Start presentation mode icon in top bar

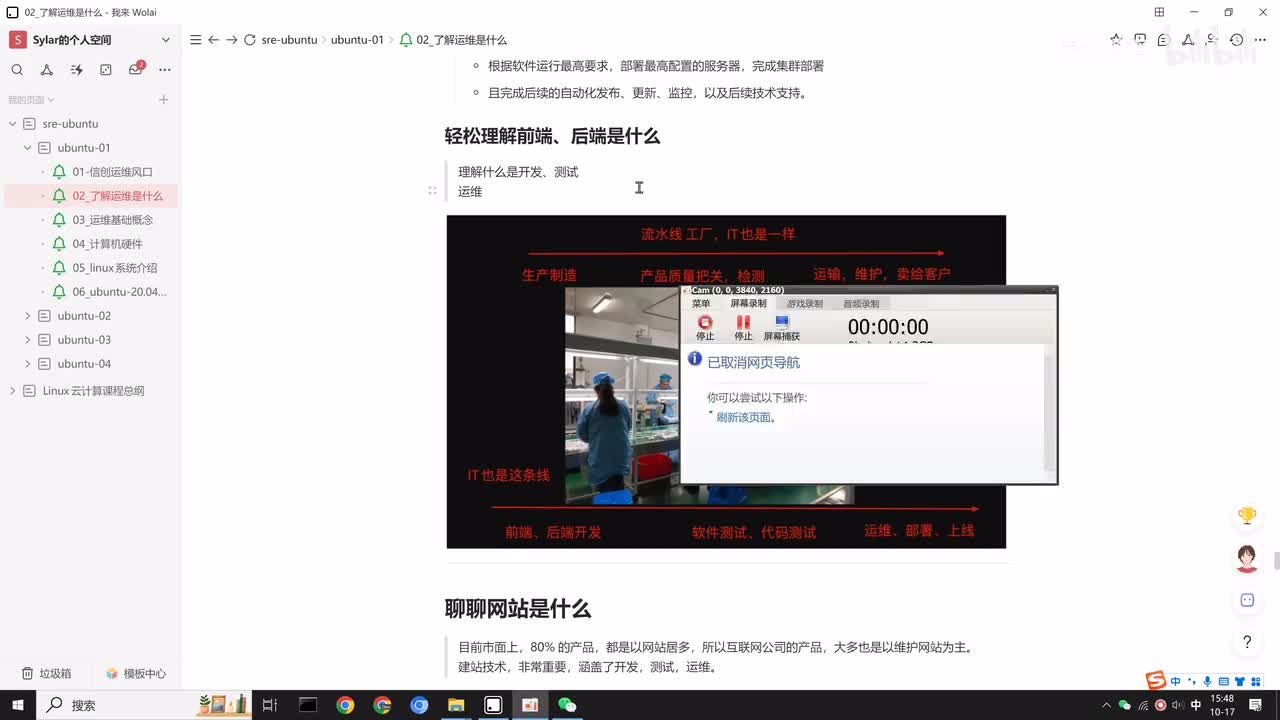pyautogui.click(x=1140, y=40)
